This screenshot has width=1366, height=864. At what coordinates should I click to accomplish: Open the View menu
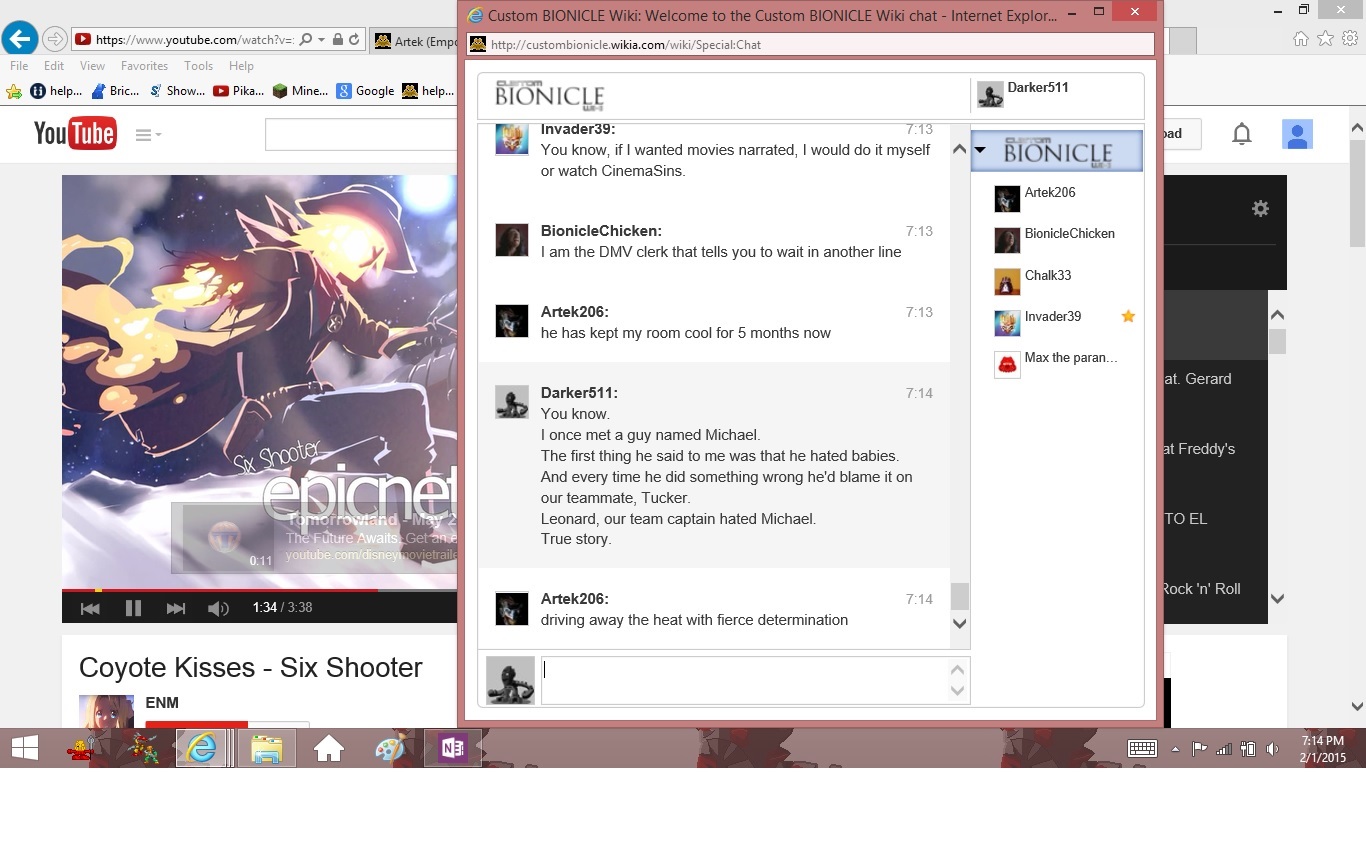(92, 66)
